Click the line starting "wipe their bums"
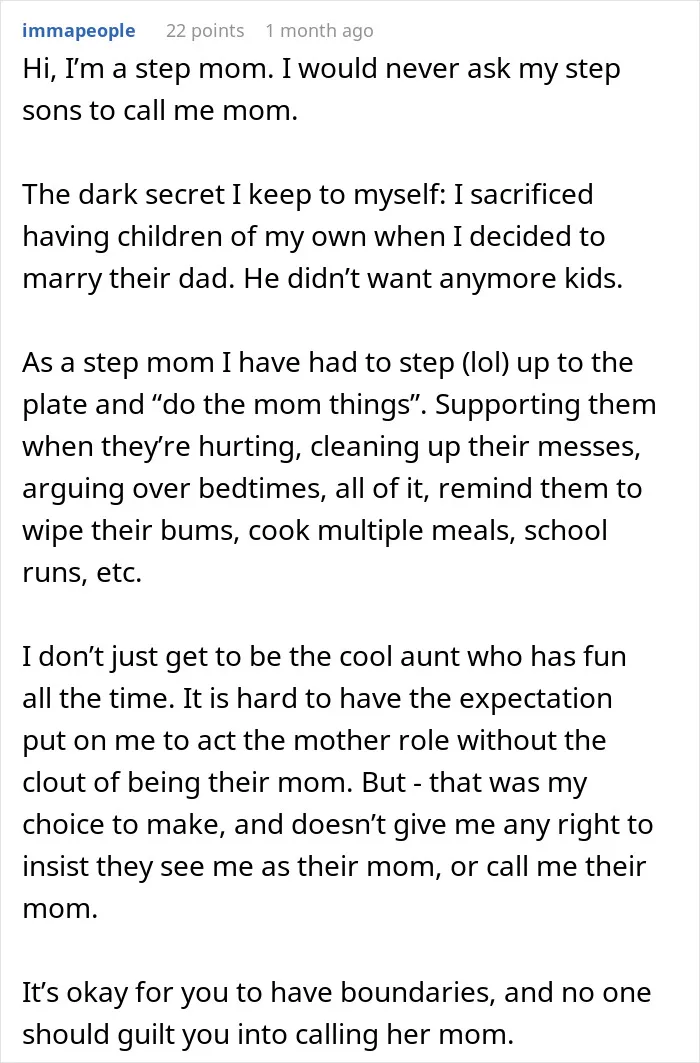Viewport: 700px width, 1063px height. click(x=314, y=531)
